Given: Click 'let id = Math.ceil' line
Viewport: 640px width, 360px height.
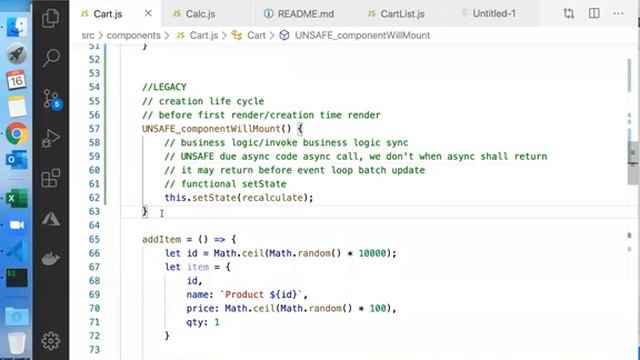Looking at the screenshot, I should 280,253.
